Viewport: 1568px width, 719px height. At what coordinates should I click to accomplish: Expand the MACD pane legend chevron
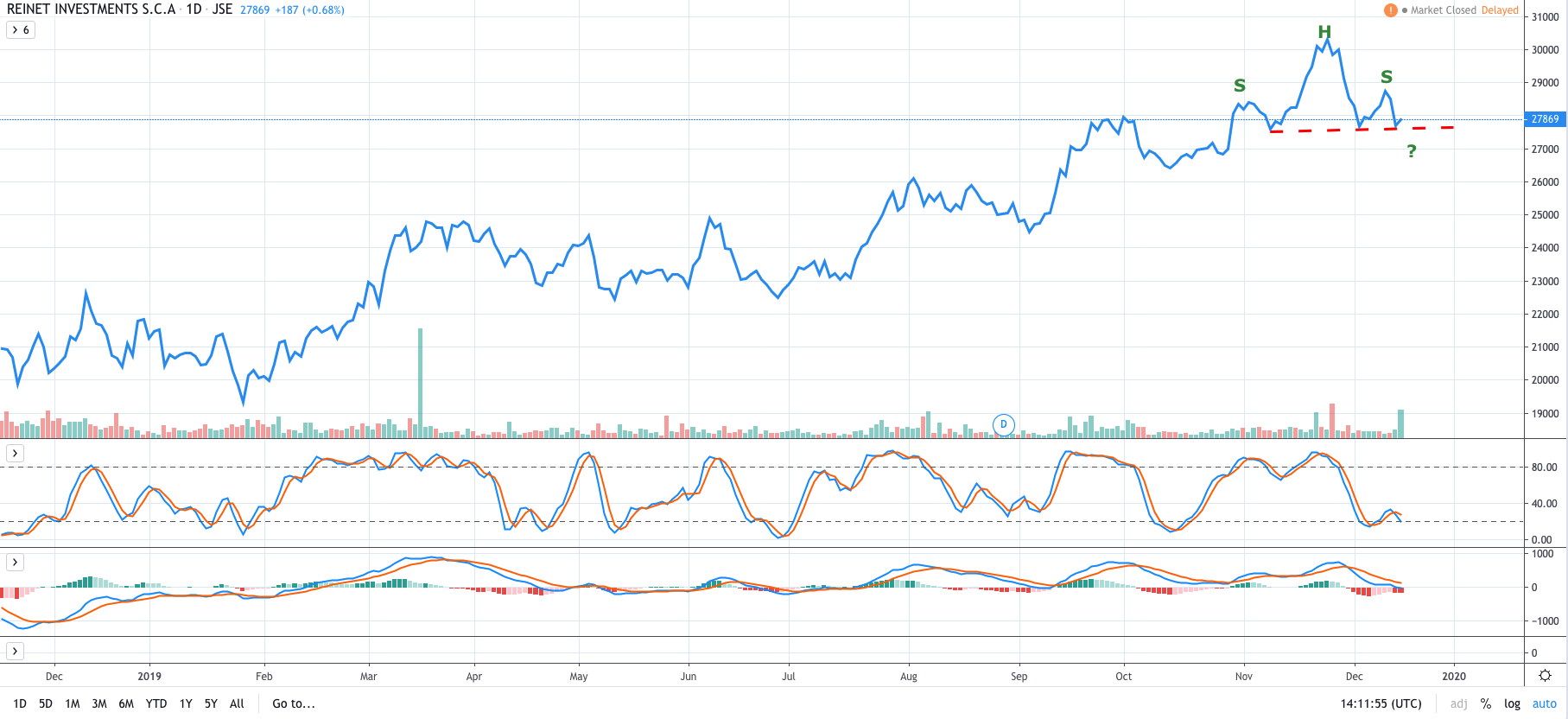click(15, 563)
